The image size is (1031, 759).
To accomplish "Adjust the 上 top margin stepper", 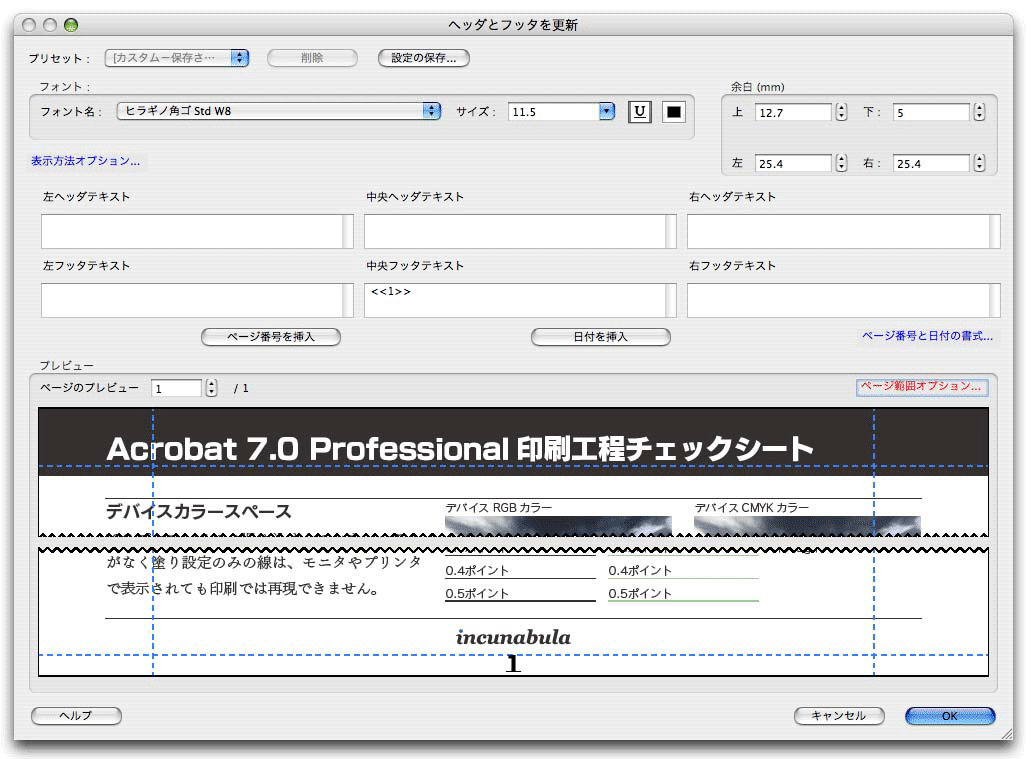I will 841,112.
